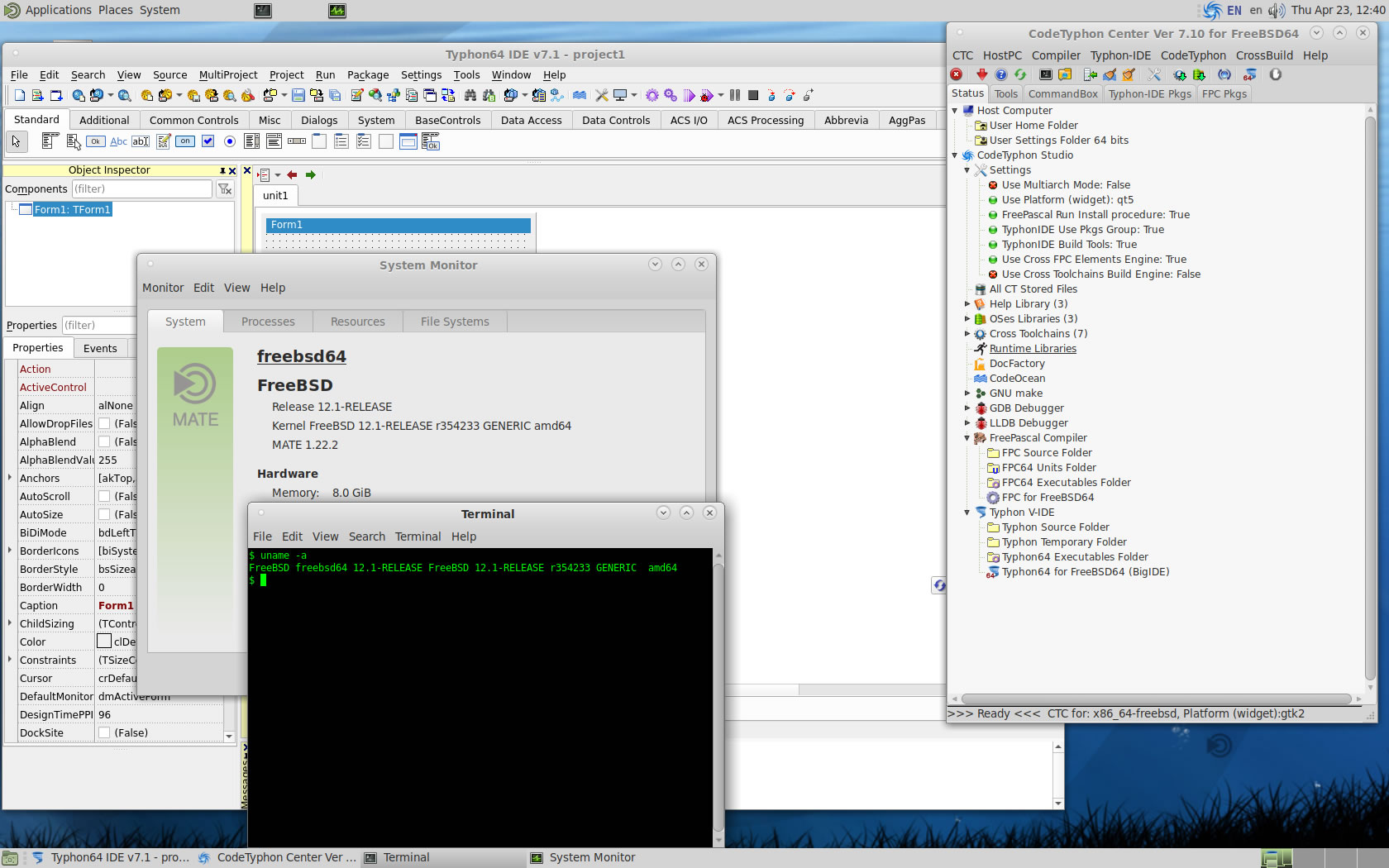This screenshot has height=868, width=1389.
Task: Click the vertical scrollbar of CodeTyphon Center tree
Action: 1370,398
